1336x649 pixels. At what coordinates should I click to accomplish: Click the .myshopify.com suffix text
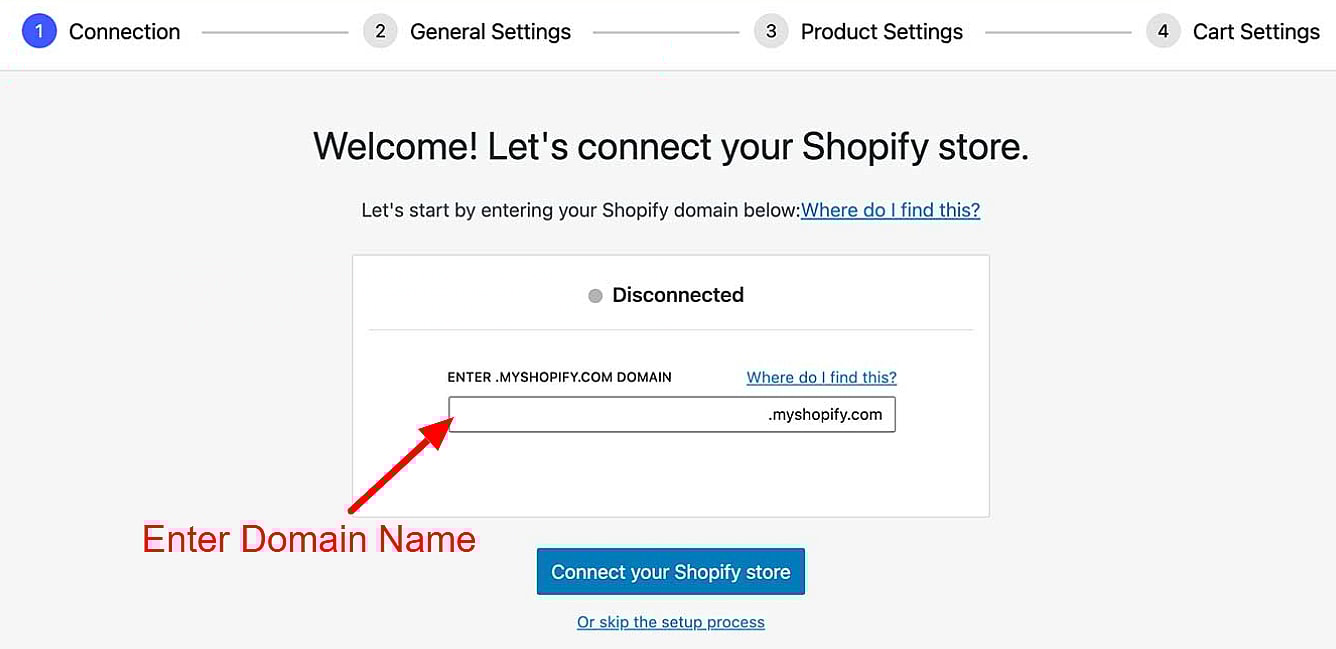[x=825, y=414]
